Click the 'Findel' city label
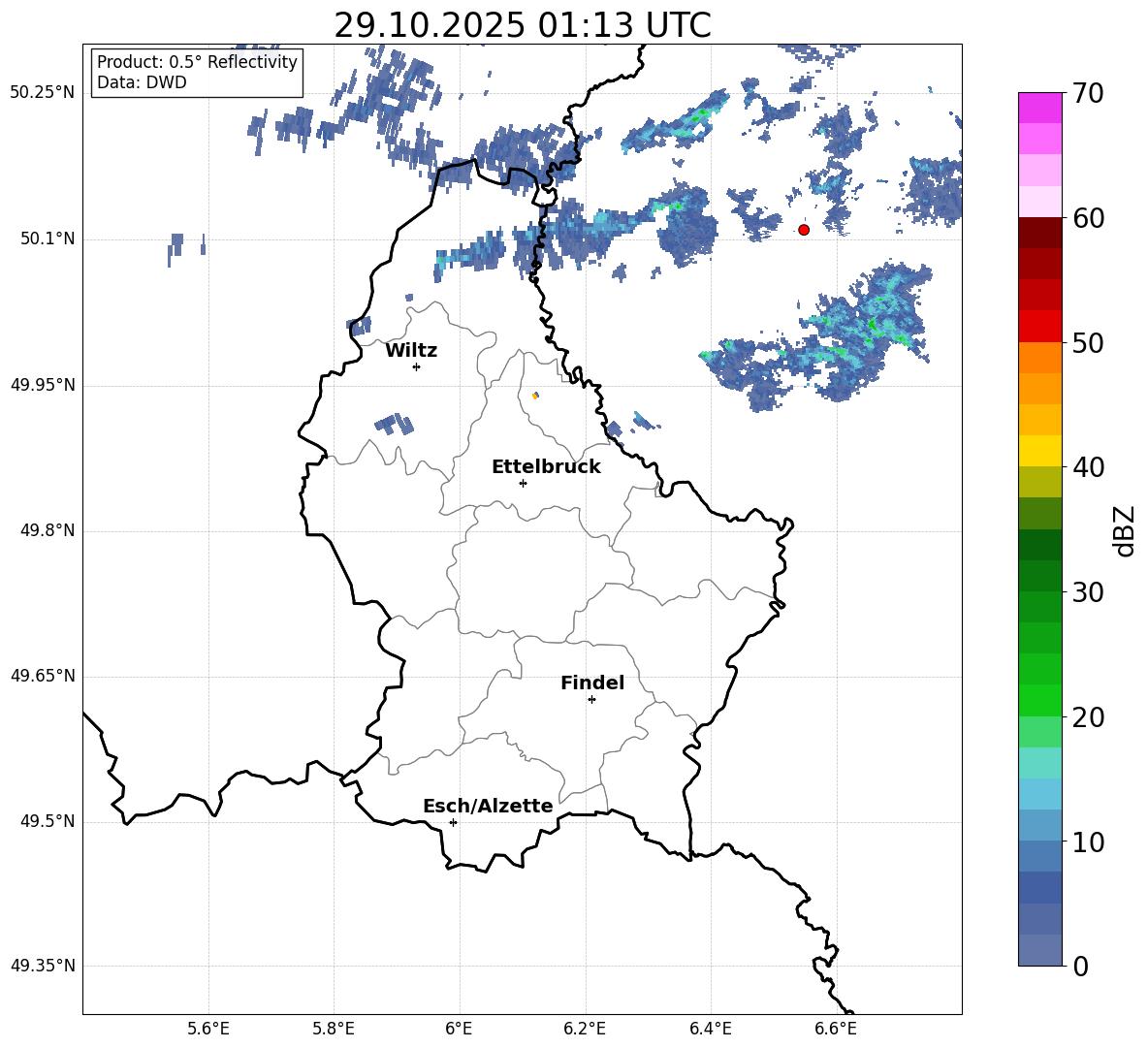1148x1048 pixels. tap(592, 683)
